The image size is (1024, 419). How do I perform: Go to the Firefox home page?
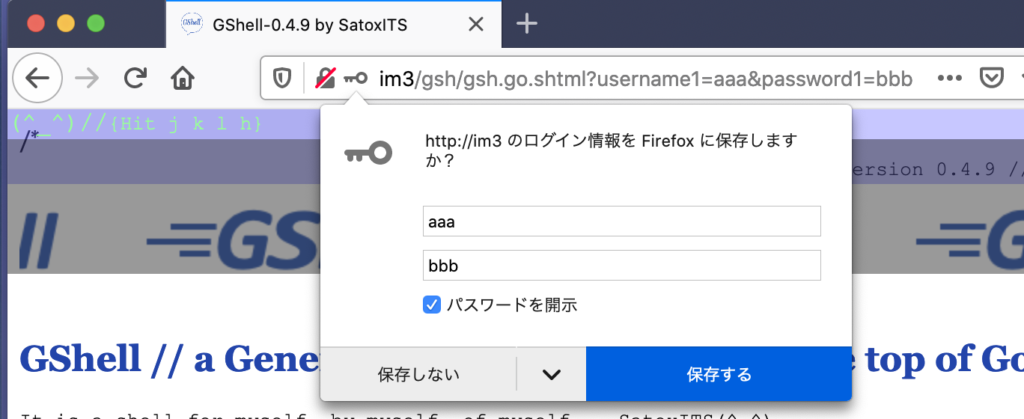pyautogui.click(x=182, y=79)
